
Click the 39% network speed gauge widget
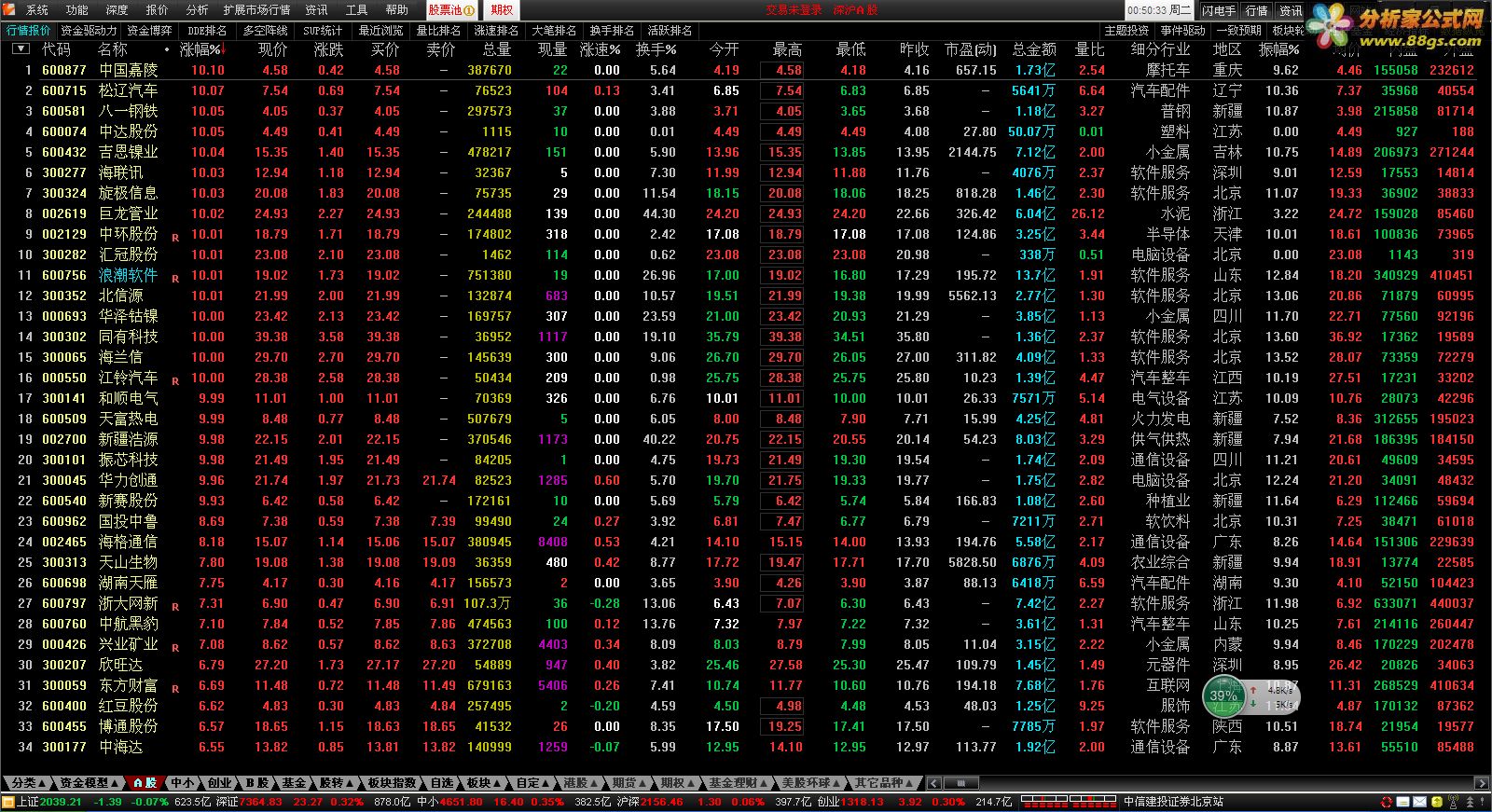tap(1252, 695)
